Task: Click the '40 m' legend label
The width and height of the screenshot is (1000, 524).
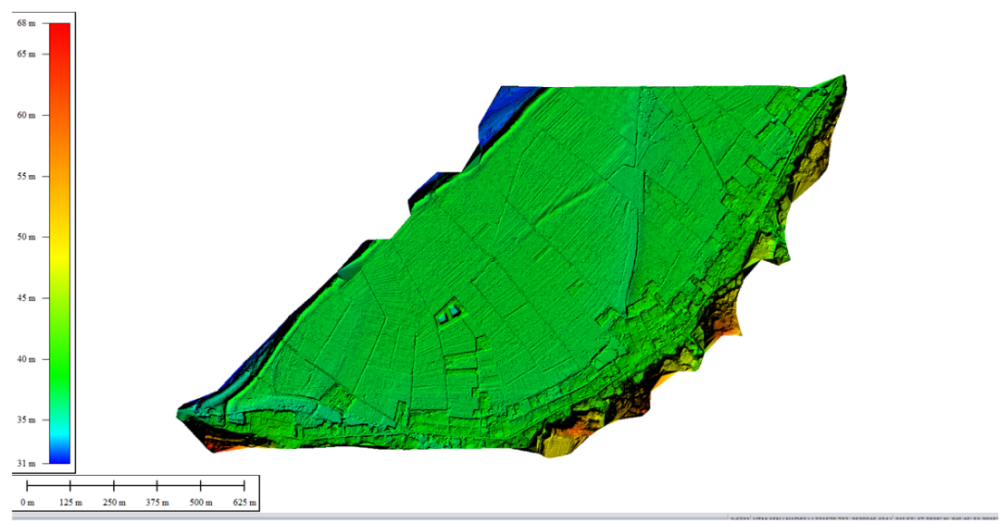Action: tap(26, 359)
